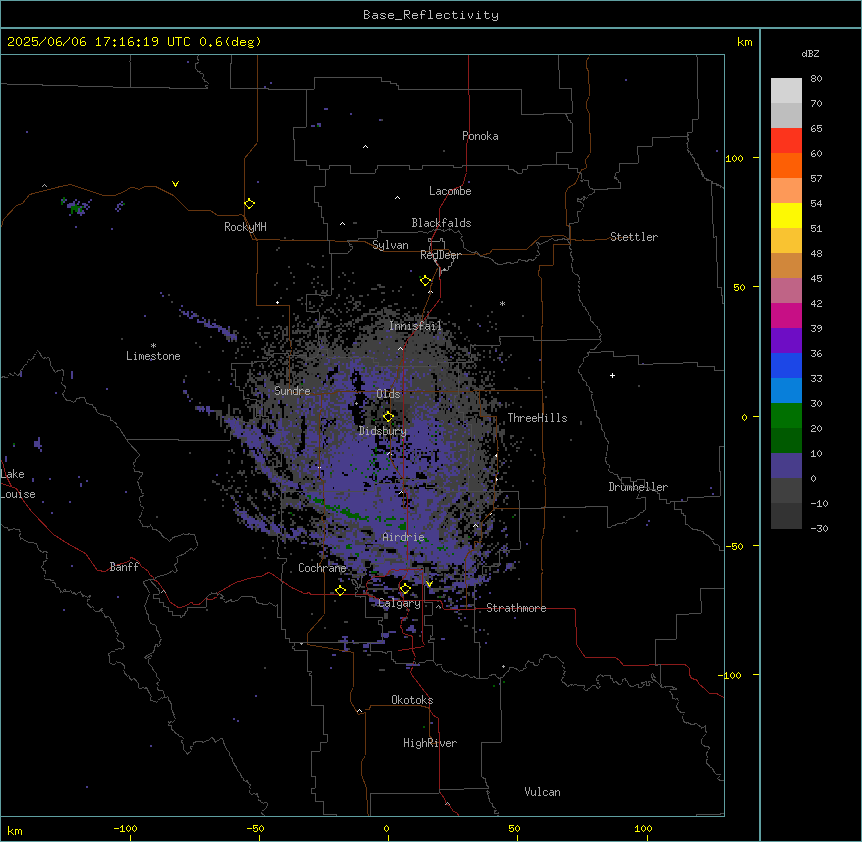The height and width of the screenshot is (842, 862).
Task: Click the yellow diamond marker above RockyMH
Action: (250, 204)
